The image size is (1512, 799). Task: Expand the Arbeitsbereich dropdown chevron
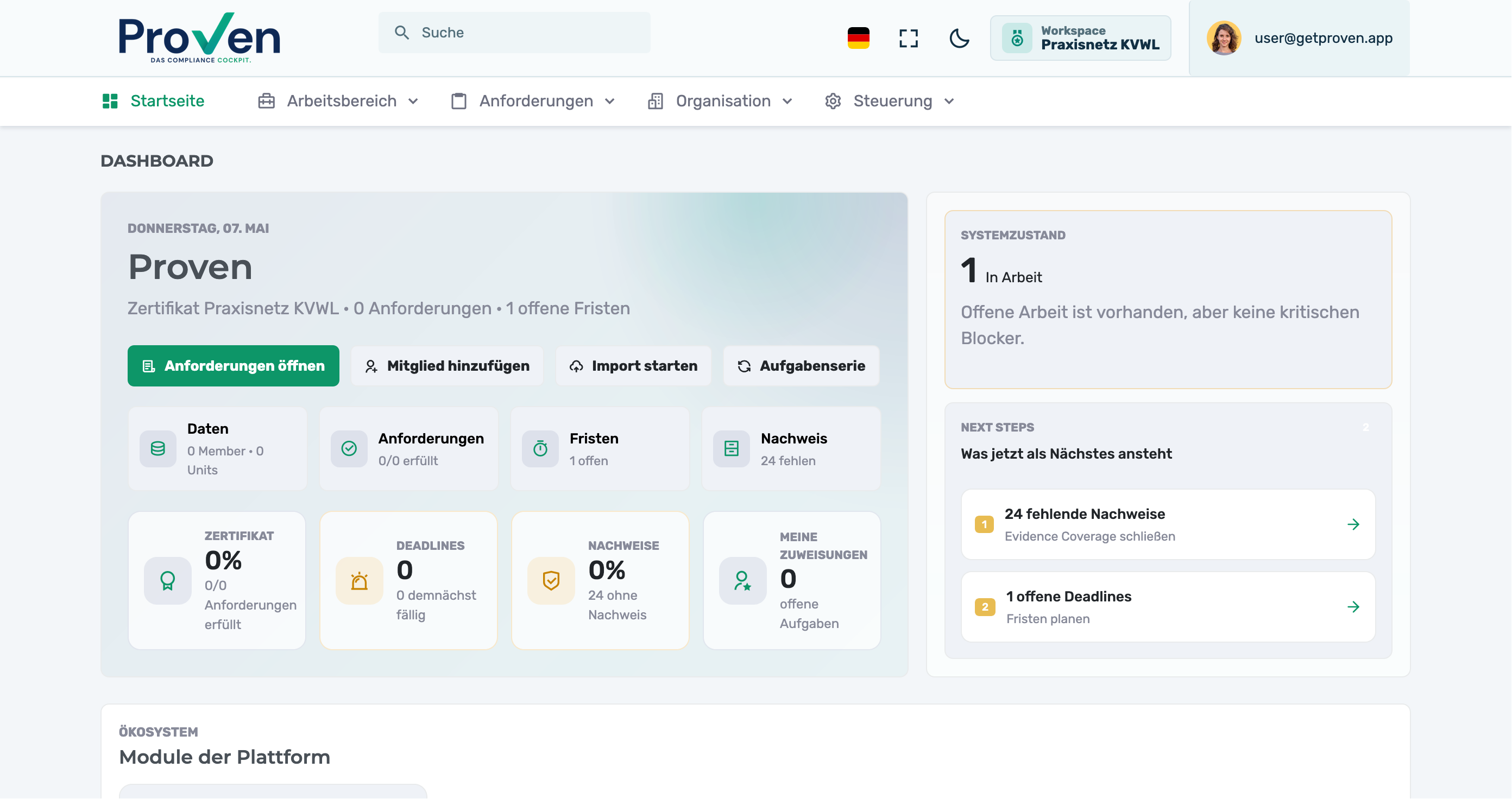click(413, 102)
